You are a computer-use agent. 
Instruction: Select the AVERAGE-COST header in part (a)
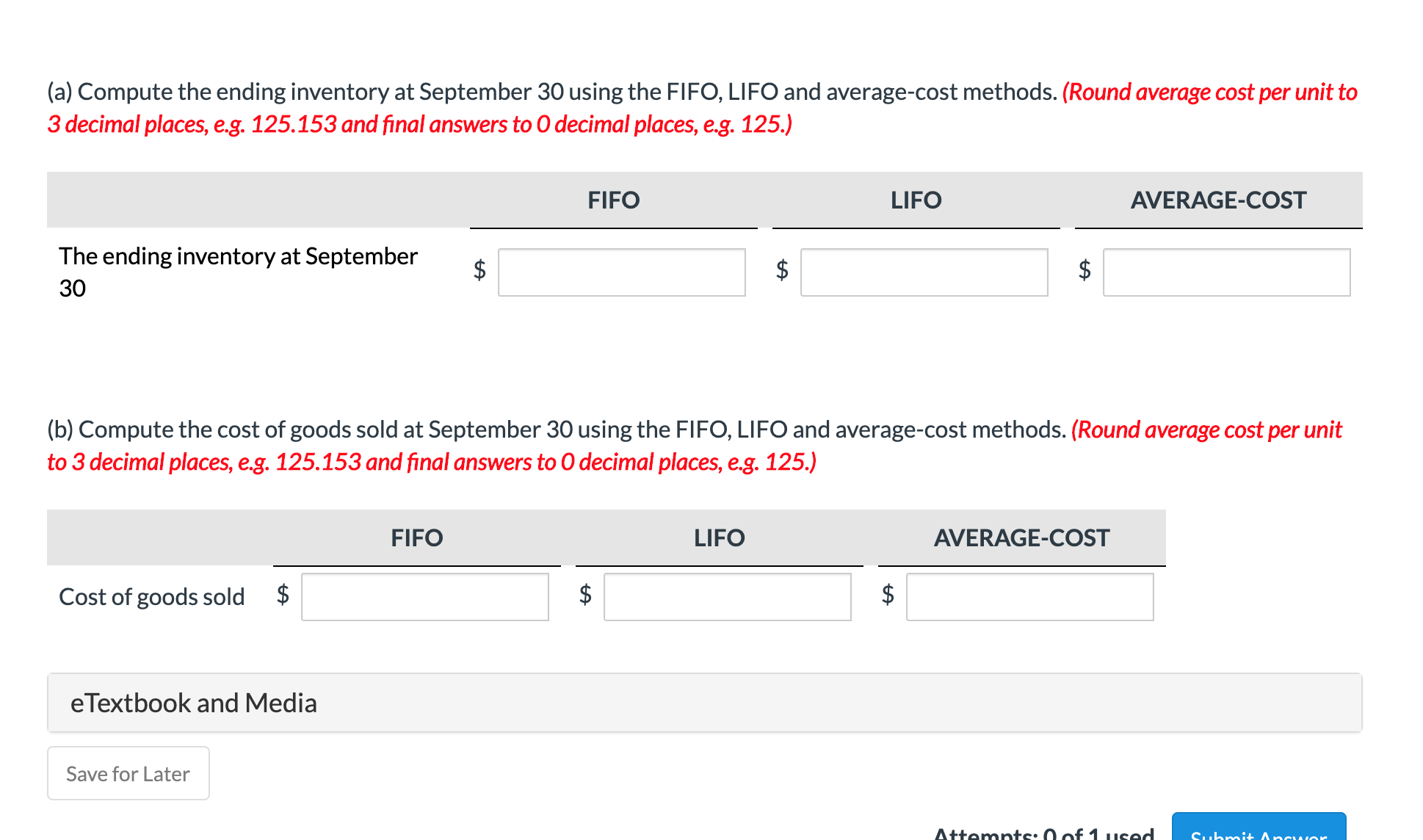pos(1218,200)
